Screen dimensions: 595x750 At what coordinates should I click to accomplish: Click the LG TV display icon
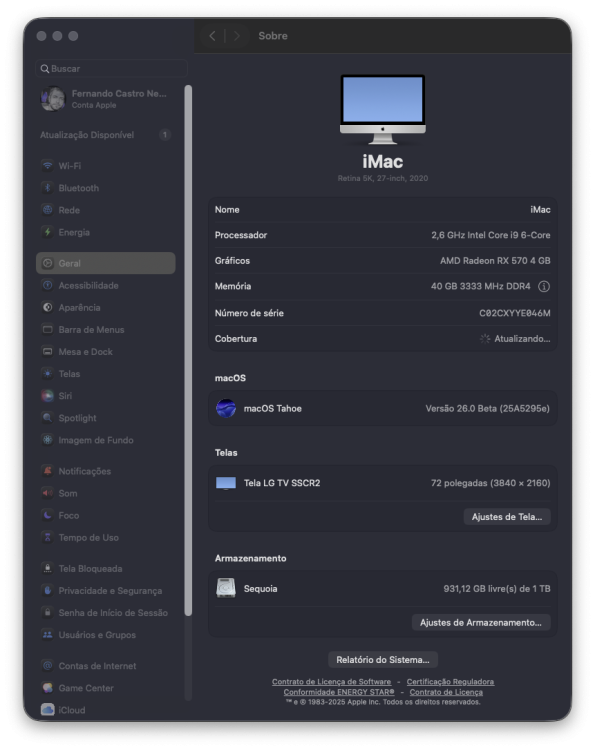point(226,483)
